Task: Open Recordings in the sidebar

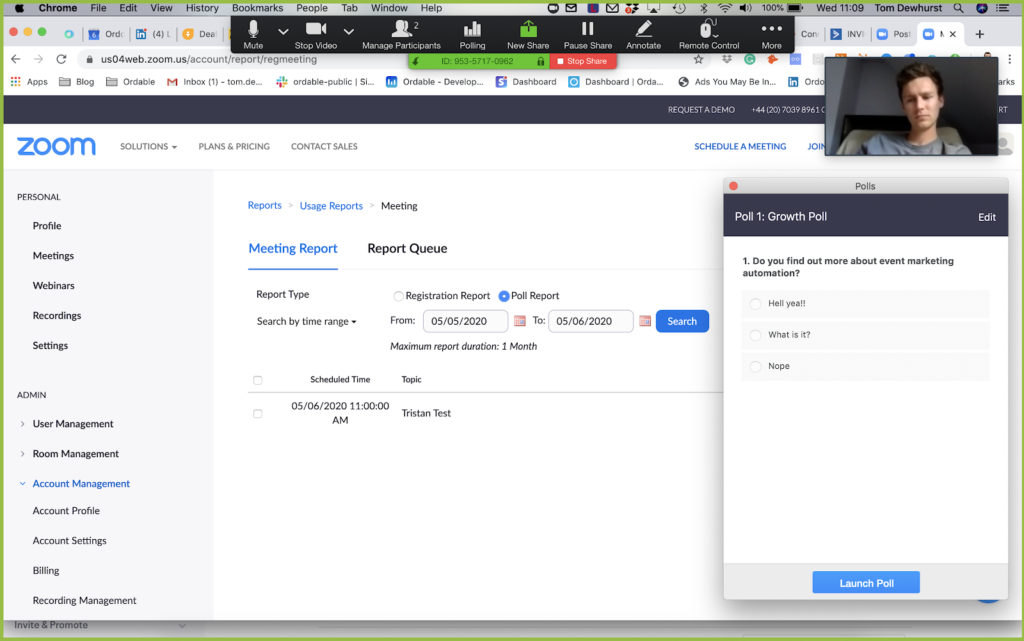Action: pyautogui.click(x=57, y=315)
